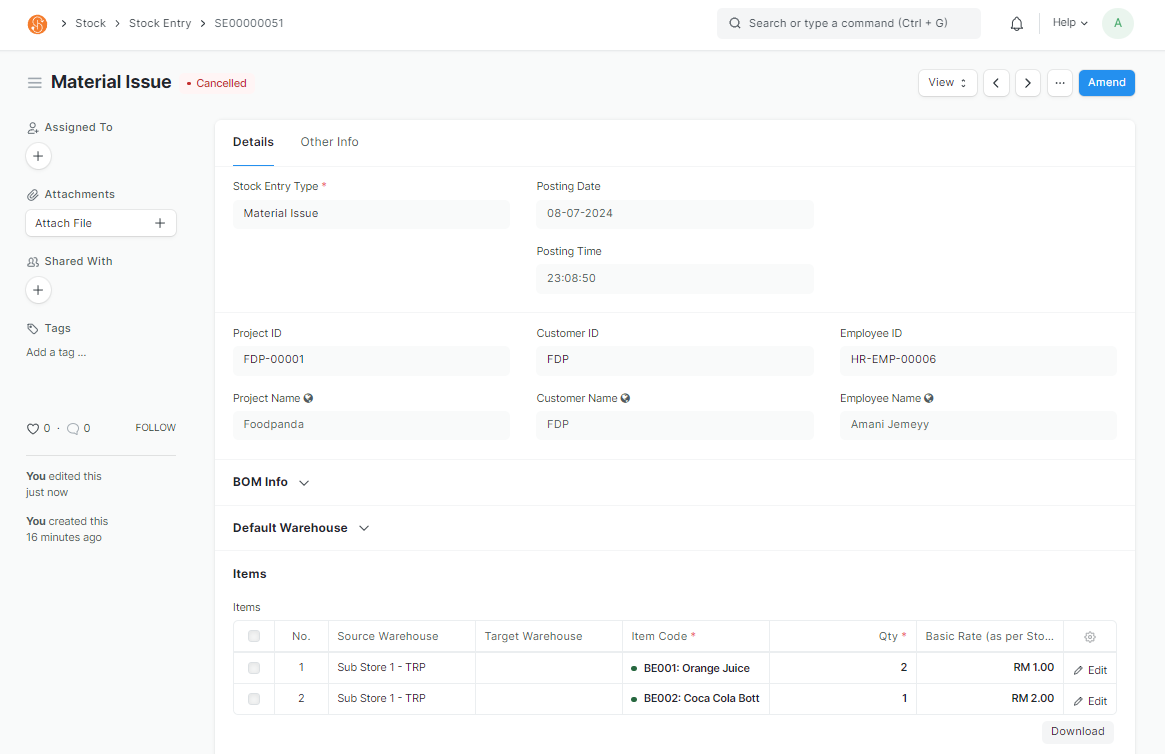Click globe icon beside Project Name
The width and height of the screenshot is (1165, 754).
[308, 398]
